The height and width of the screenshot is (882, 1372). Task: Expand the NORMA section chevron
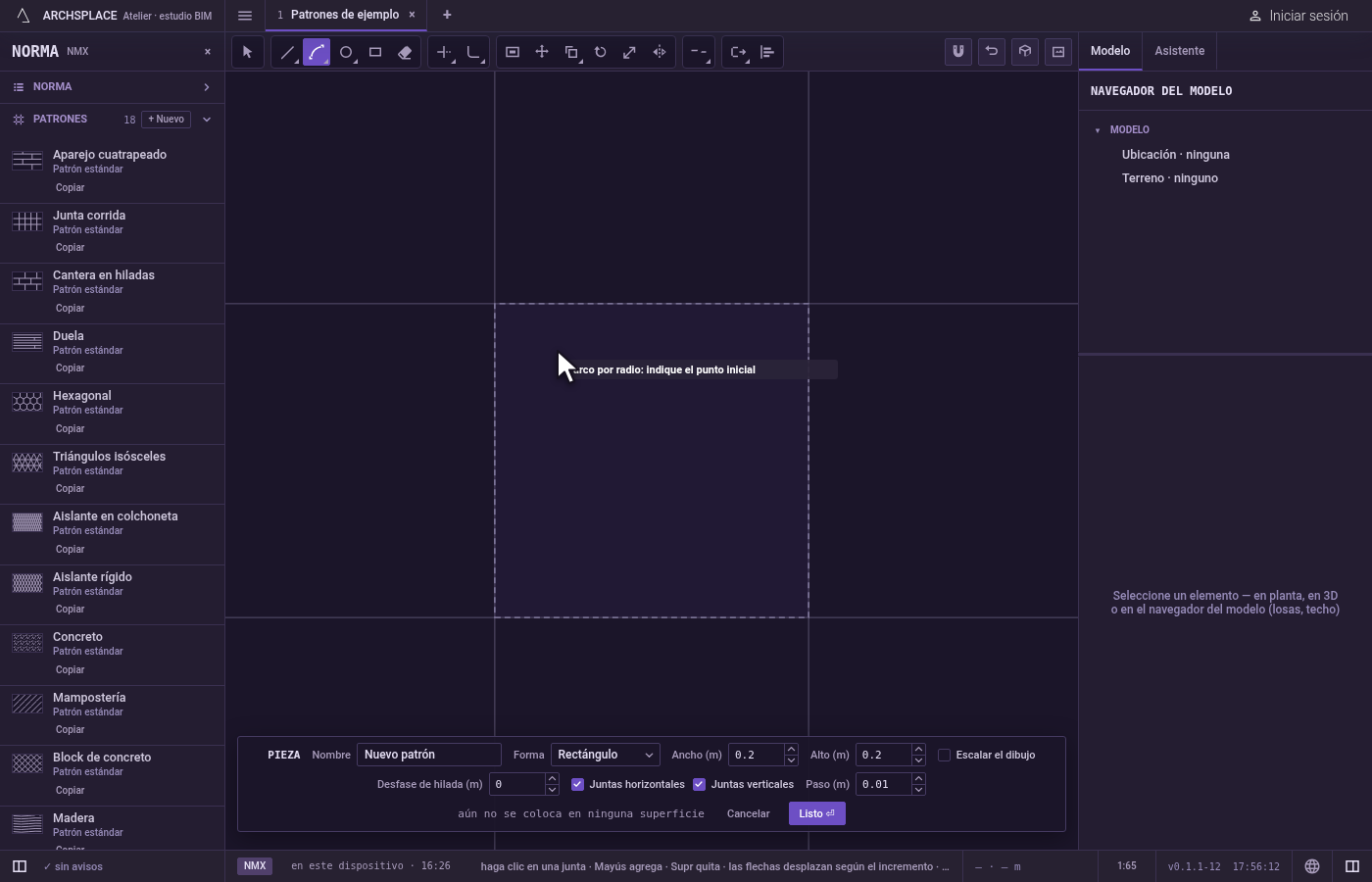[207, 87]
